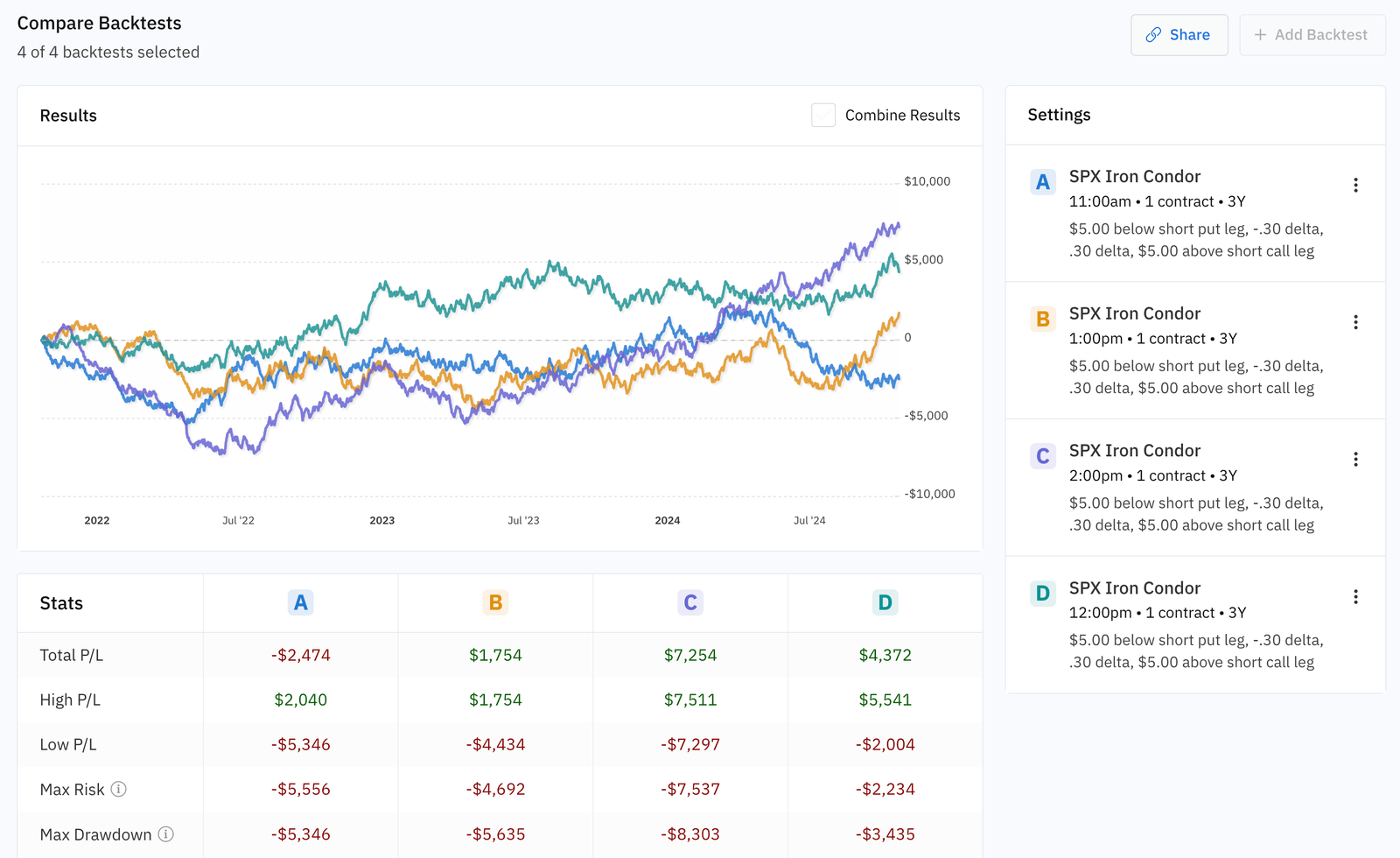Image resolution: width=1400 pixels, height=858 pixels.
Task: Click the Total P/L value for backtest C
Action: 689,654
